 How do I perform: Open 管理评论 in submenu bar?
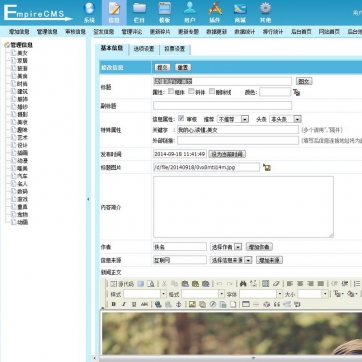(x=132, y=32)
